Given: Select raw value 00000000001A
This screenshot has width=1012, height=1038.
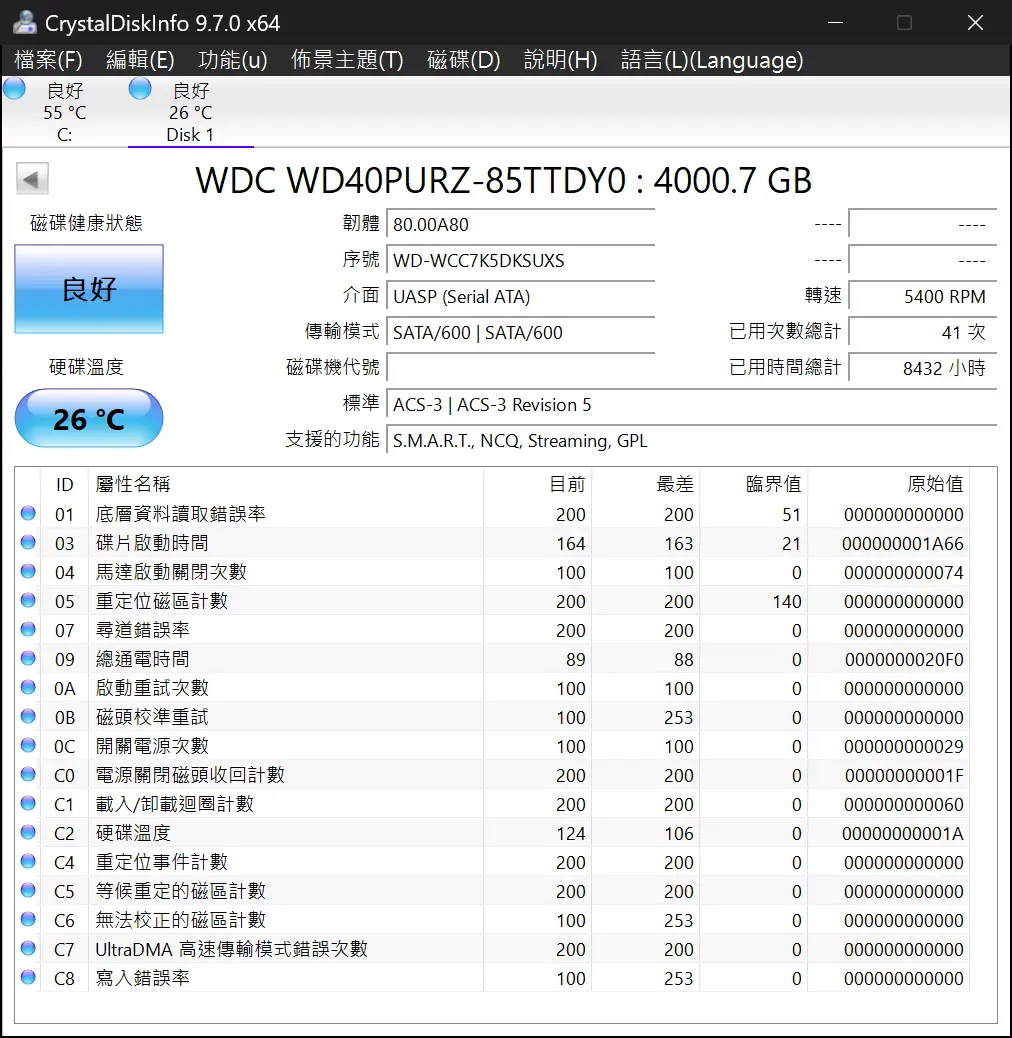Looking at the screenshot, I should [x=903, y=834].
